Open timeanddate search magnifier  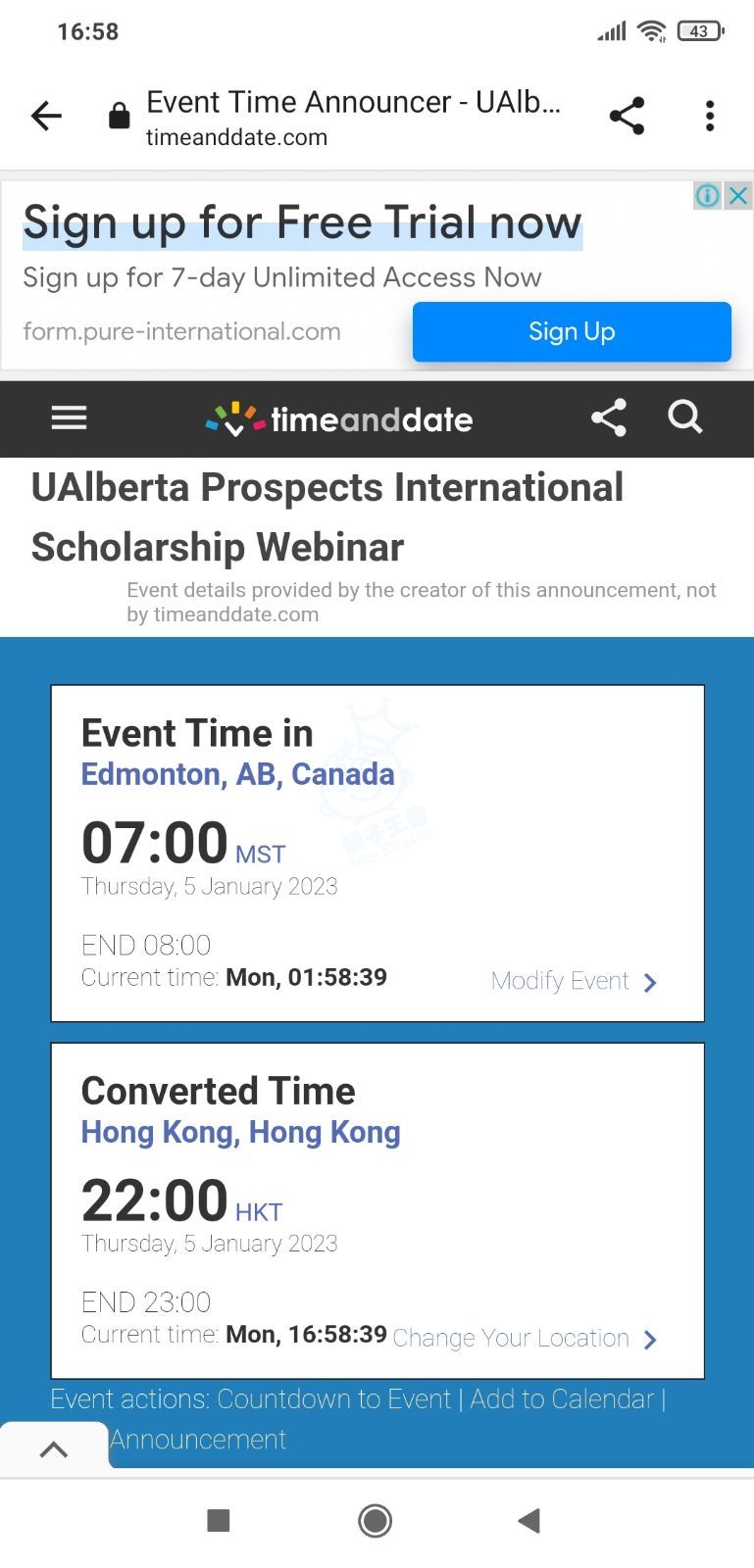click(685, 417)
